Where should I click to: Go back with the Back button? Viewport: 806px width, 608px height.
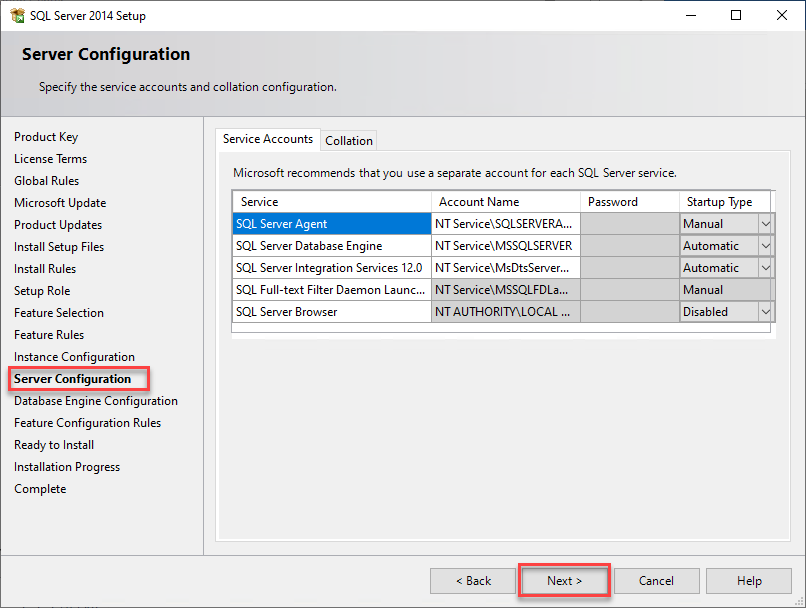coord(473,581)
